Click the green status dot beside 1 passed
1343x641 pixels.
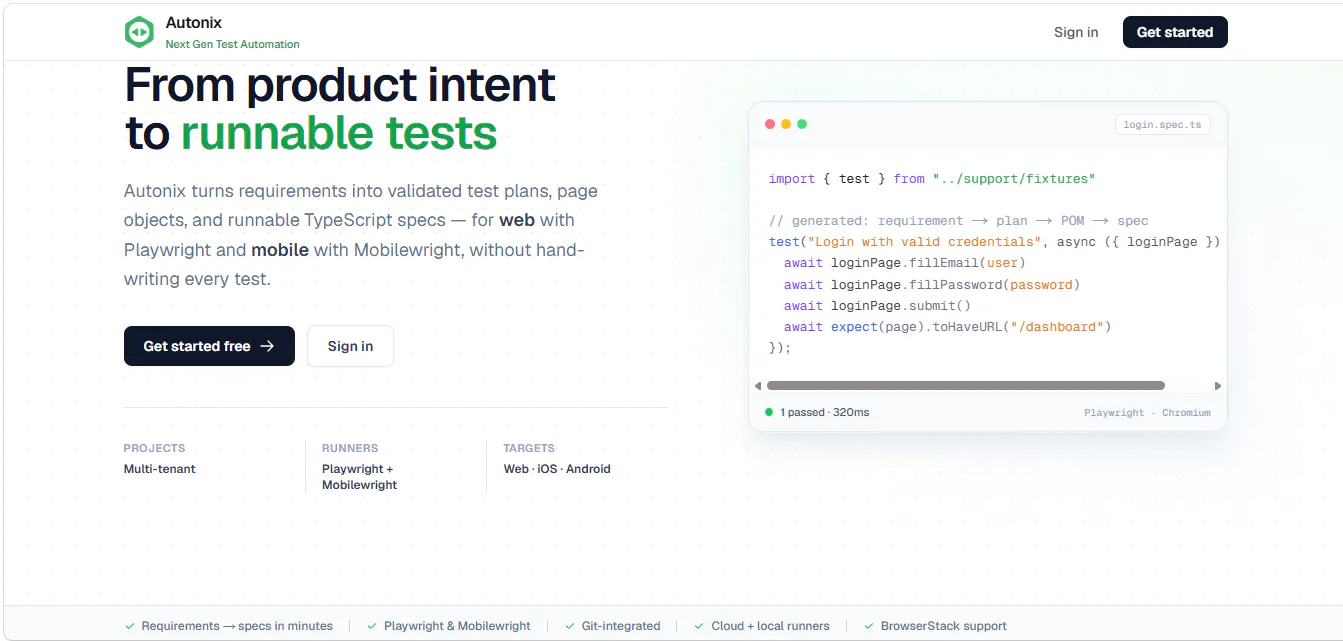point(769,412)
